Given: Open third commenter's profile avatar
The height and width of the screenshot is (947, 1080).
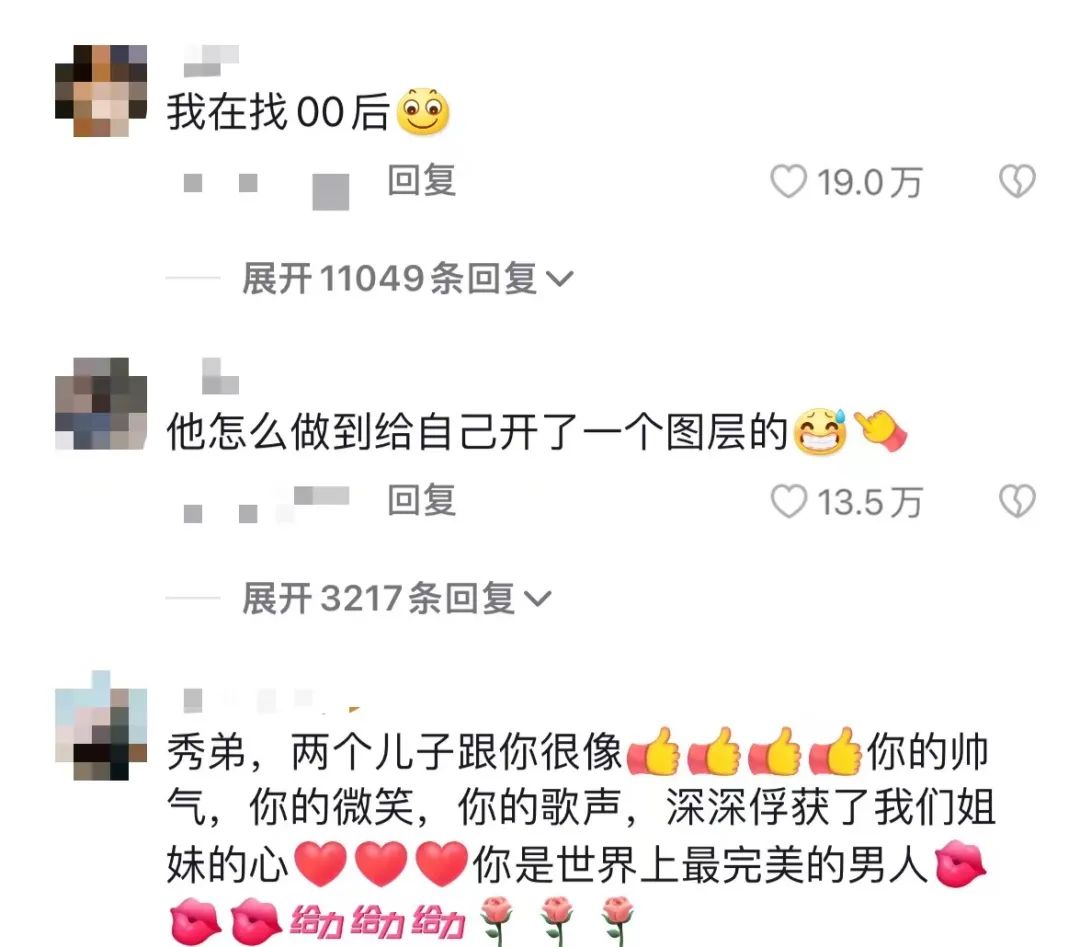Looking at the screenshot, I should click(x=101, y=725).
